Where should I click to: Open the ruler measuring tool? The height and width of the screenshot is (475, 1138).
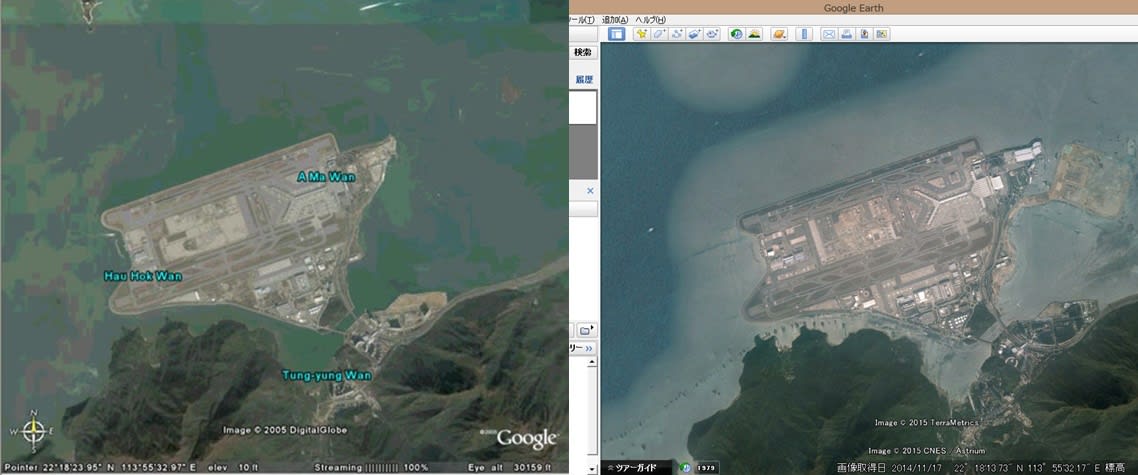804,33
